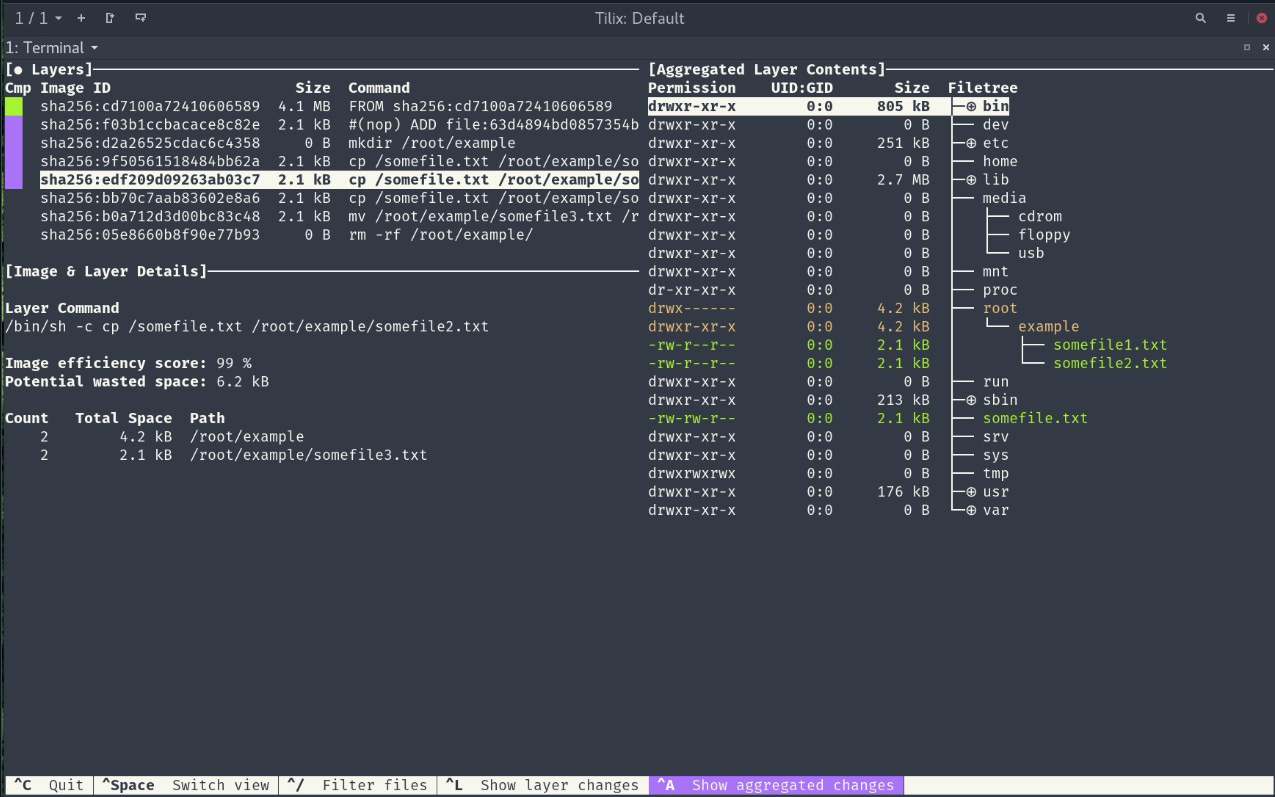The image size is (1275, 797).
Task: Click the add terminal right icon
Action: coord(110,18)
